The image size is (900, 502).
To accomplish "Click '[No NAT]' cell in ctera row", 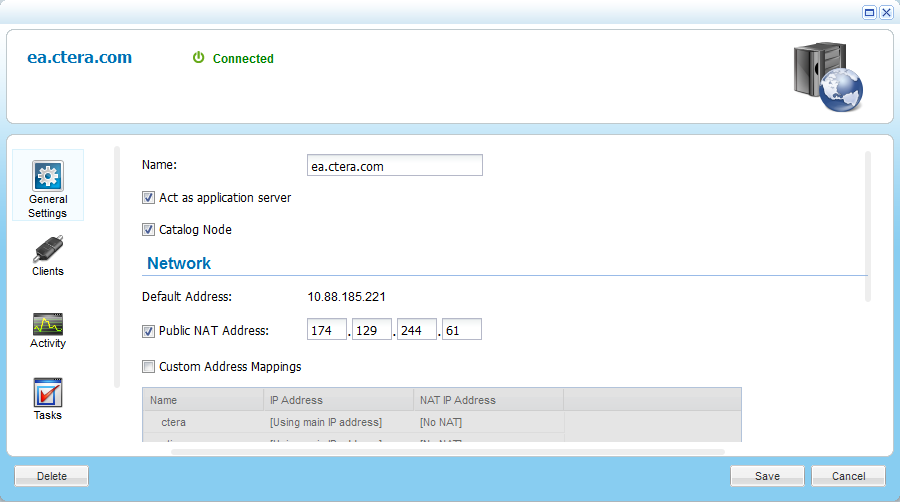I will (x=441, y=422).
